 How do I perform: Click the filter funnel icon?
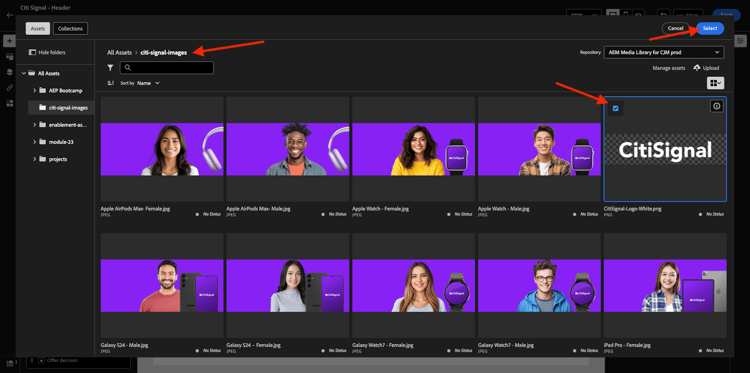point(110,68)
